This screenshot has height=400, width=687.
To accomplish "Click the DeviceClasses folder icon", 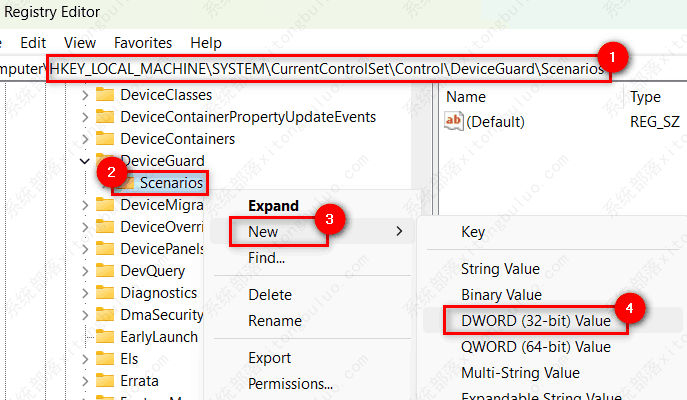I will (105, 95).
